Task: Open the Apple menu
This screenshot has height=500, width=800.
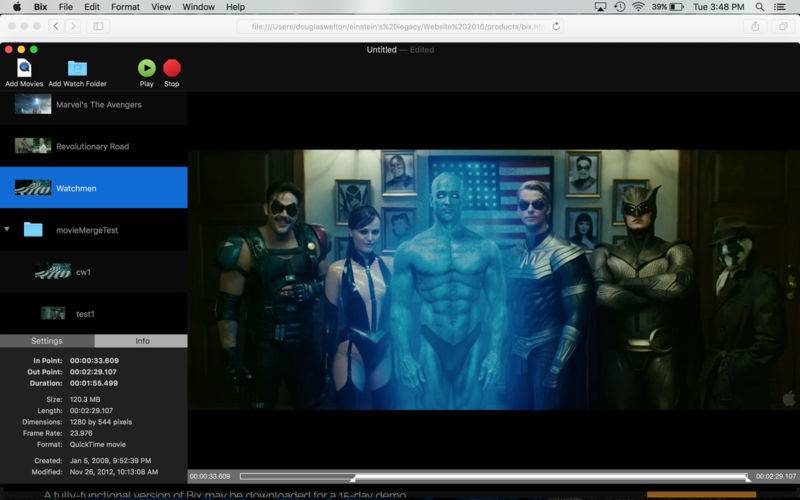Action: [17, 7]
